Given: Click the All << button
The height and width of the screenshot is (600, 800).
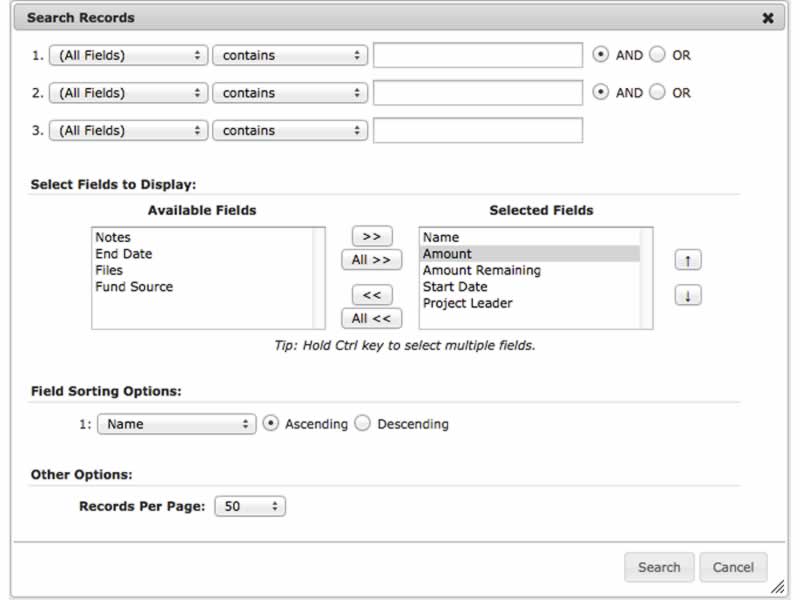Looking at the screenshot, I should (371, 319).
